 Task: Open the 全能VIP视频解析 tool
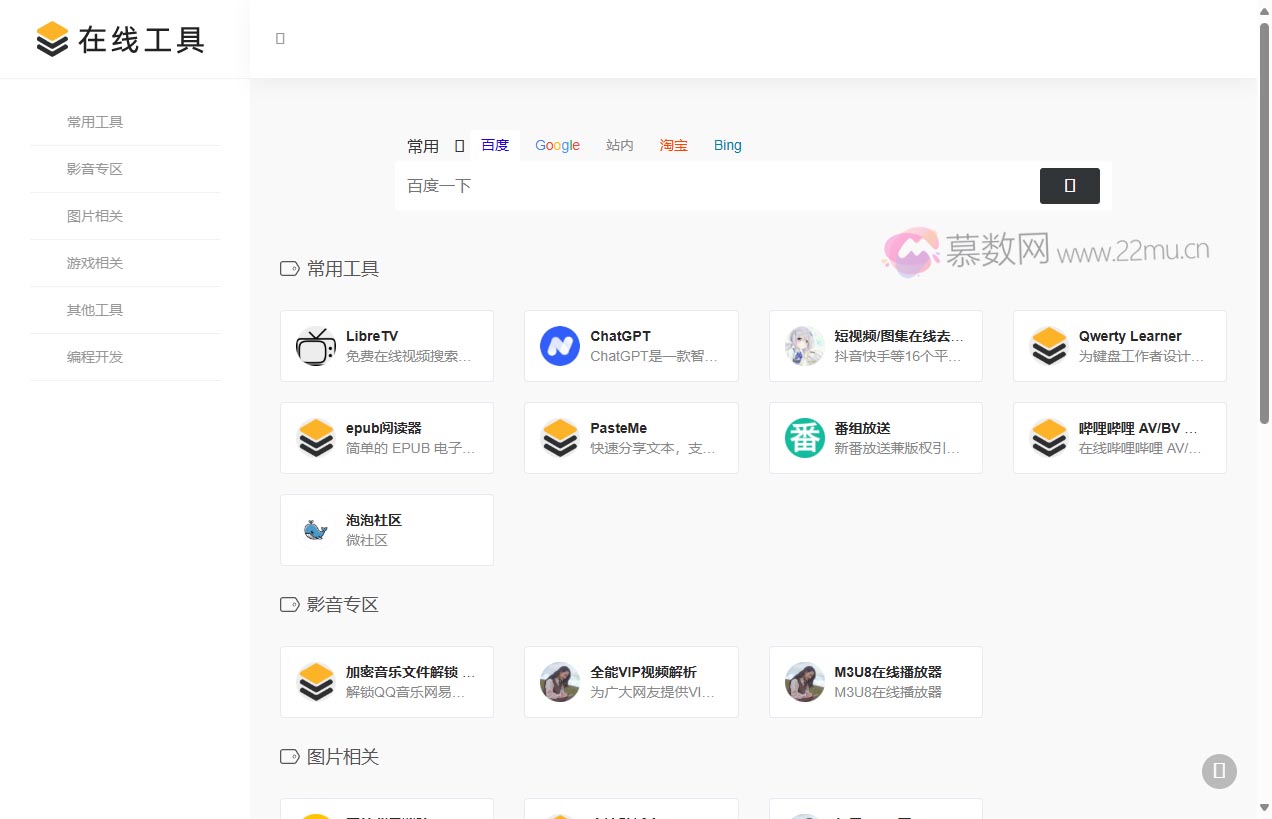630,681
